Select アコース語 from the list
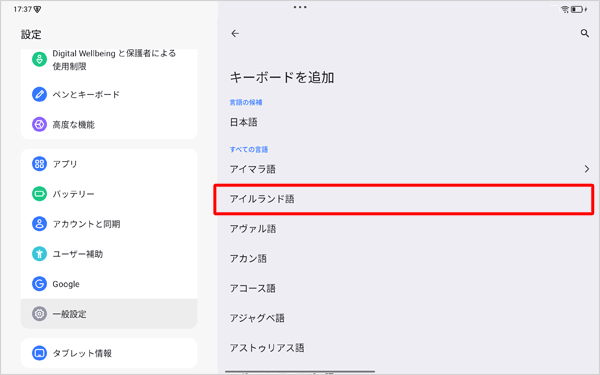Image resolution: width=600 pixels, height=375 pixels. coord(409,288)
